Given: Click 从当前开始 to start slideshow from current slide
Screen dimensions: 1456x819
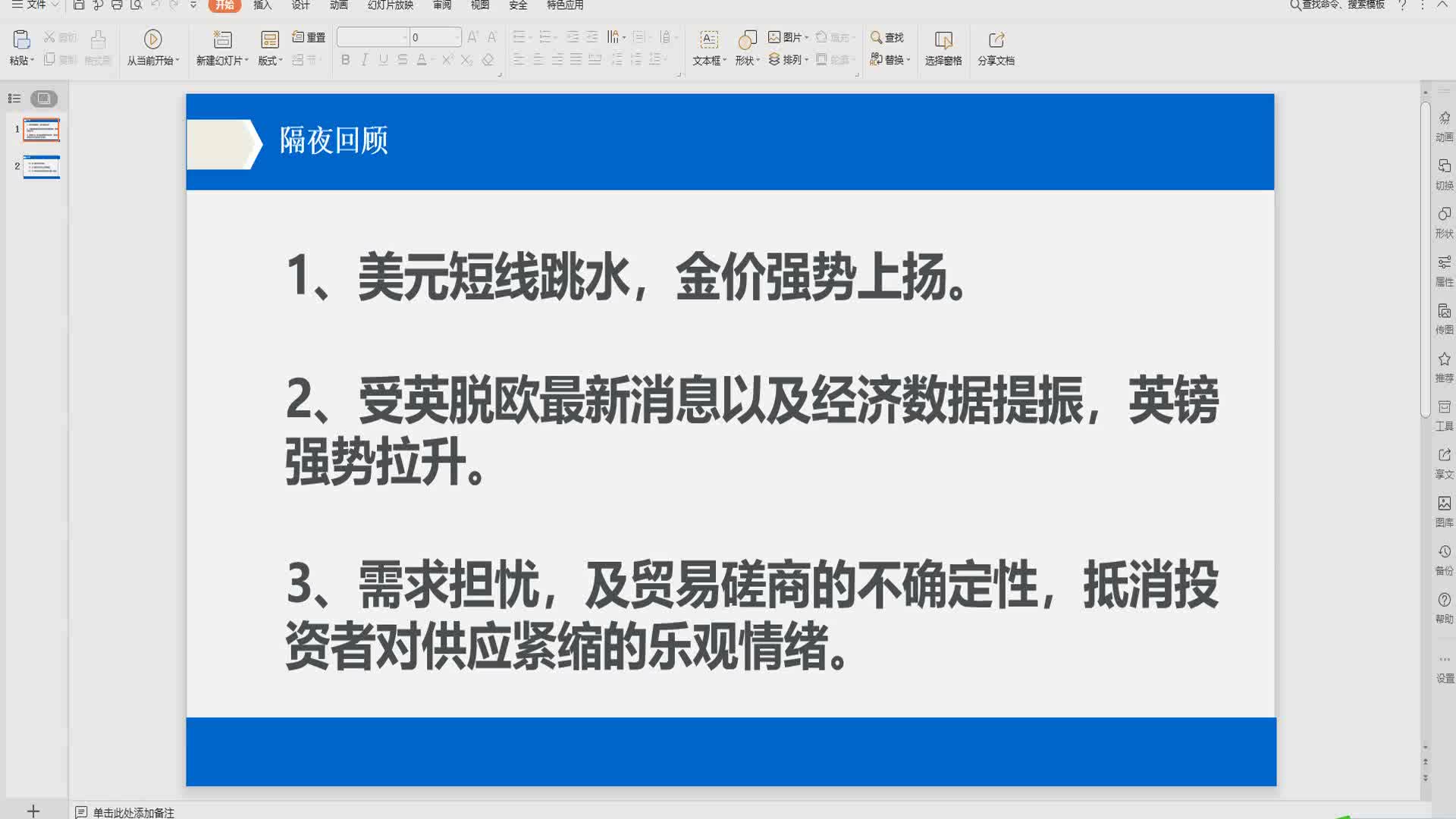Looking at the screenshot, I should [x=152, y=45].
